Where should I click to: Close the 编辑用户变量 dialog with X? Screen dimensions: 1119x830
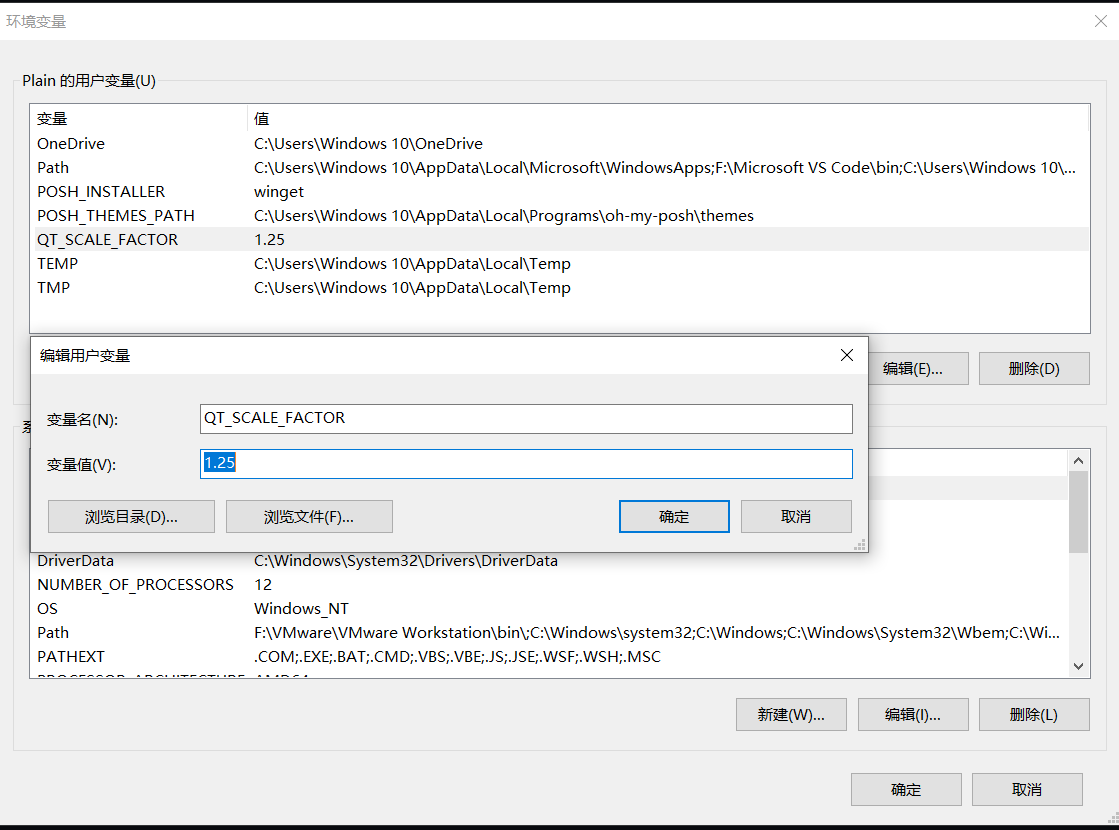(x=846, y=355)
